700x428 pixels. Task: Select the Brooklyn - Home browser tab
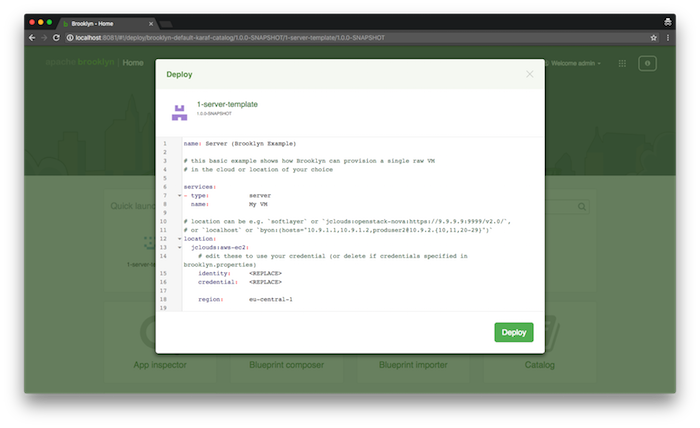95,21
